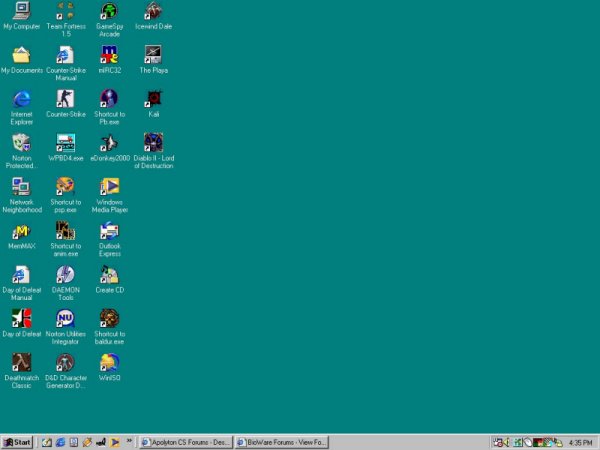The width and height of the screenshot is (600, 450).
Task: Click the GameSpy Arcade icon
Action: (x=109, y=12)
